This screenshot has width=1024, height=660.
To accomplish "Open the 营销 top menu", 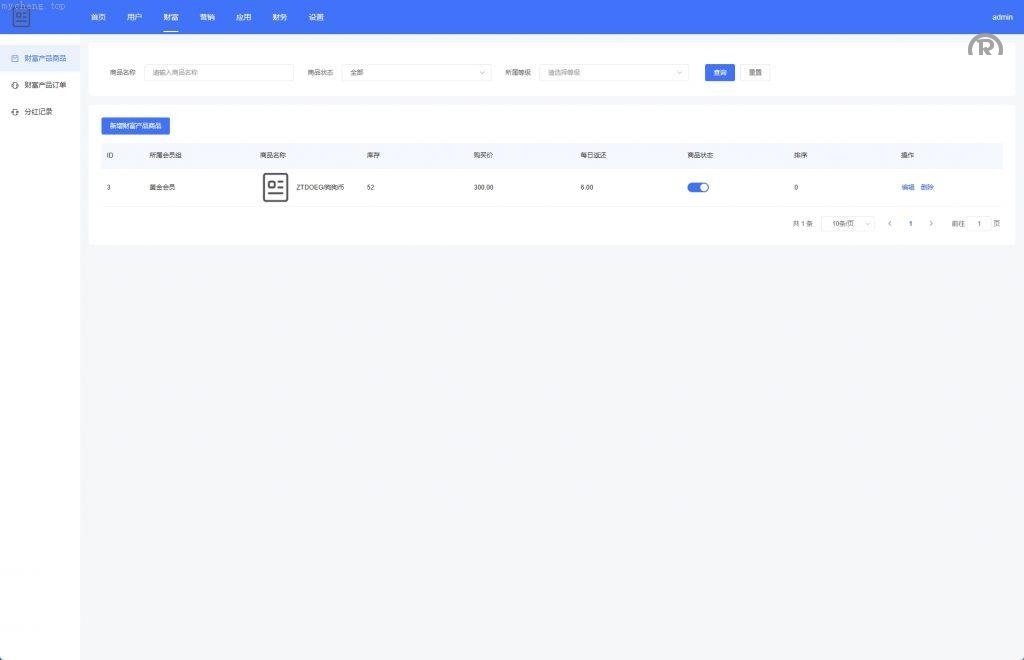I will (207, 17).
